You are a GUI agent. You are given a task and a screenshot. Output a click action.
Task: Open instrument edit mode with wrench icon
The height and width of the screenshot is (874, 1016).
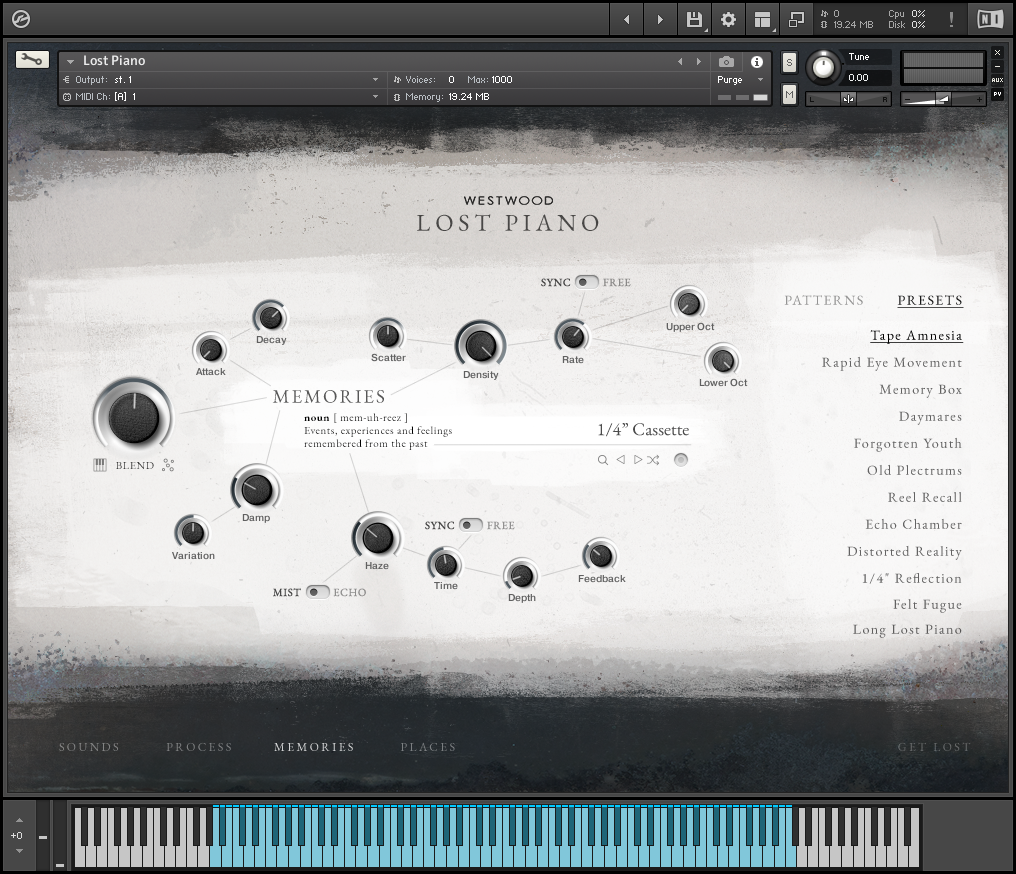pos(32,60)
